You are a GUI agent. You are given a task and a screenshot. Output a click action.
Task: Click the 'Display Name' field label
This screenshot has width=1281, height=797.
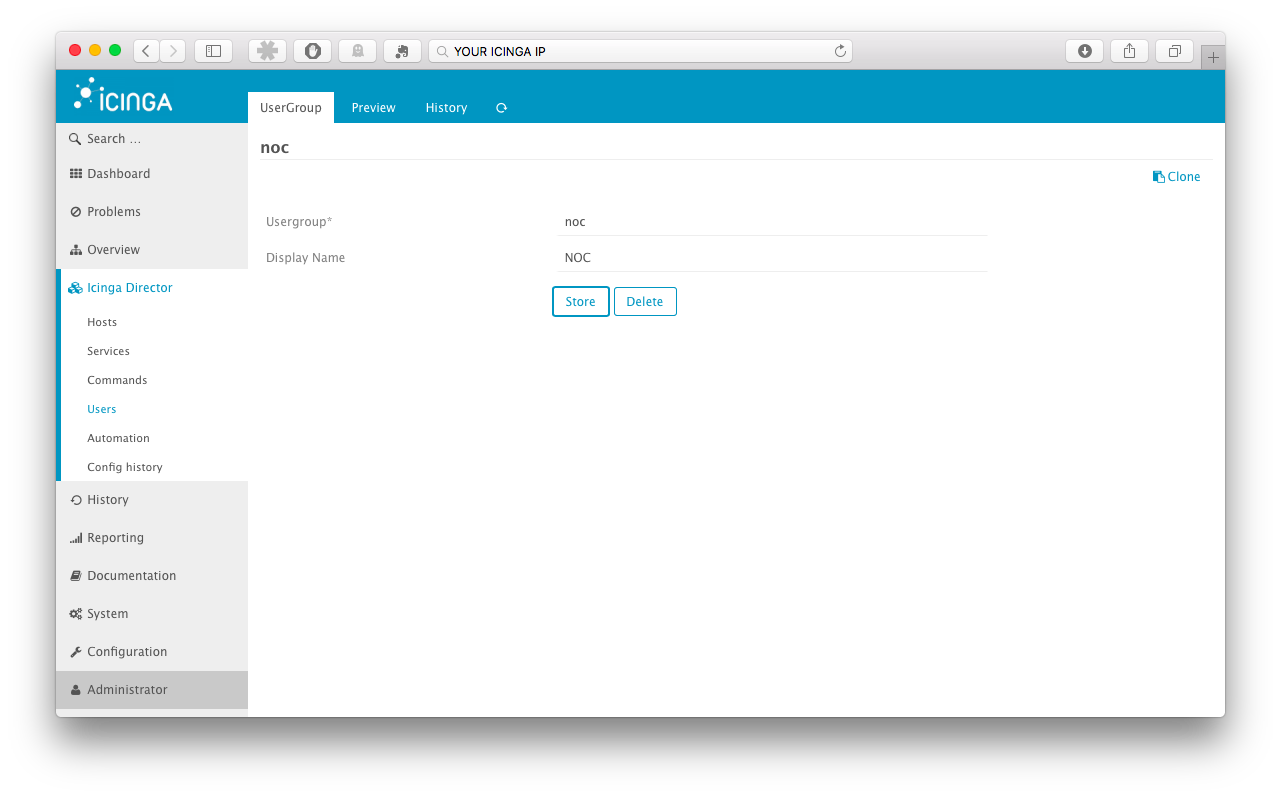(x=306, y=258)
